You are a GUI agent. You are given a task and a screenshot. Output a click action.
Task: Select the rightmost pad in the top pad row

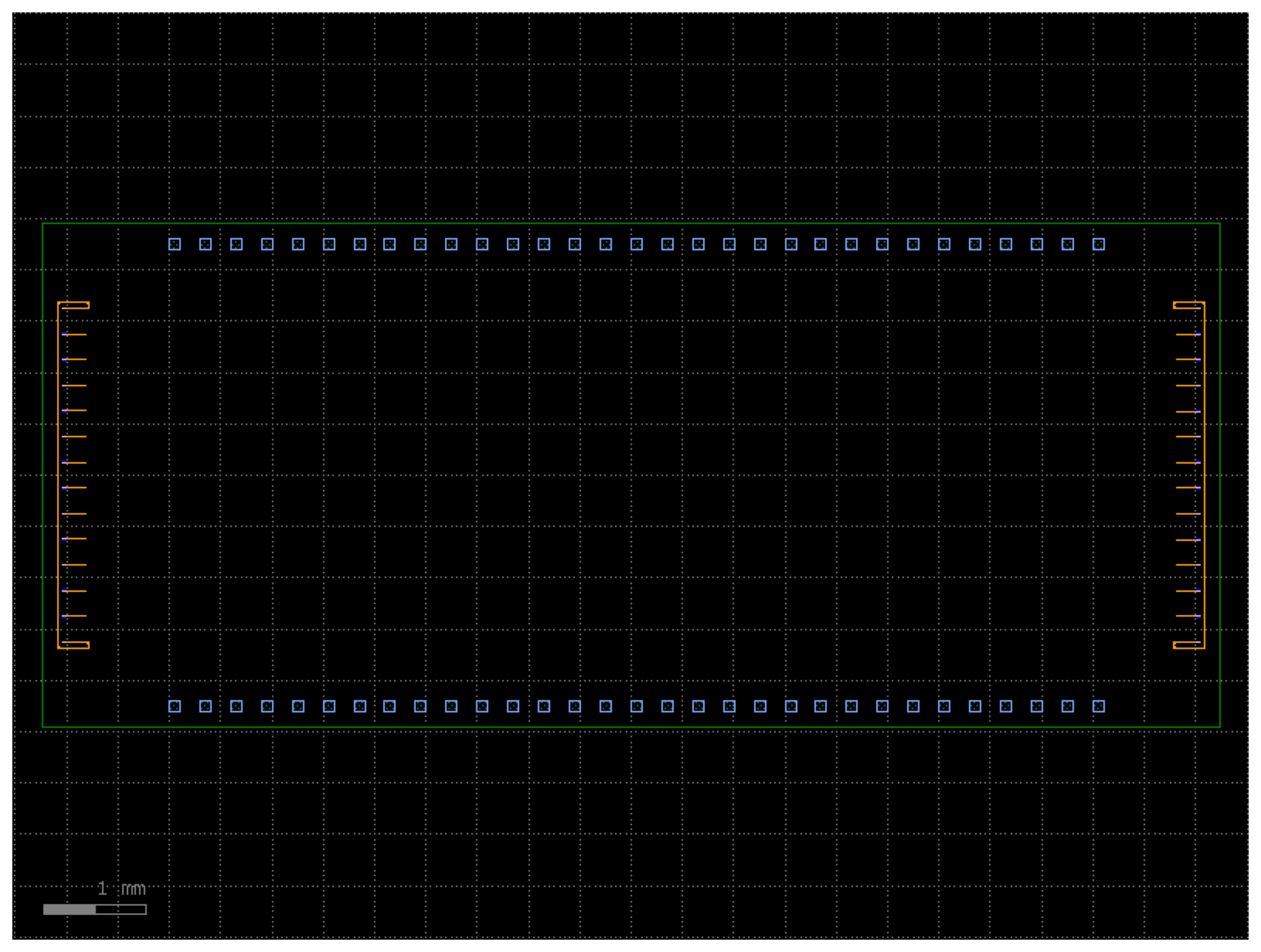point(1099,244)
